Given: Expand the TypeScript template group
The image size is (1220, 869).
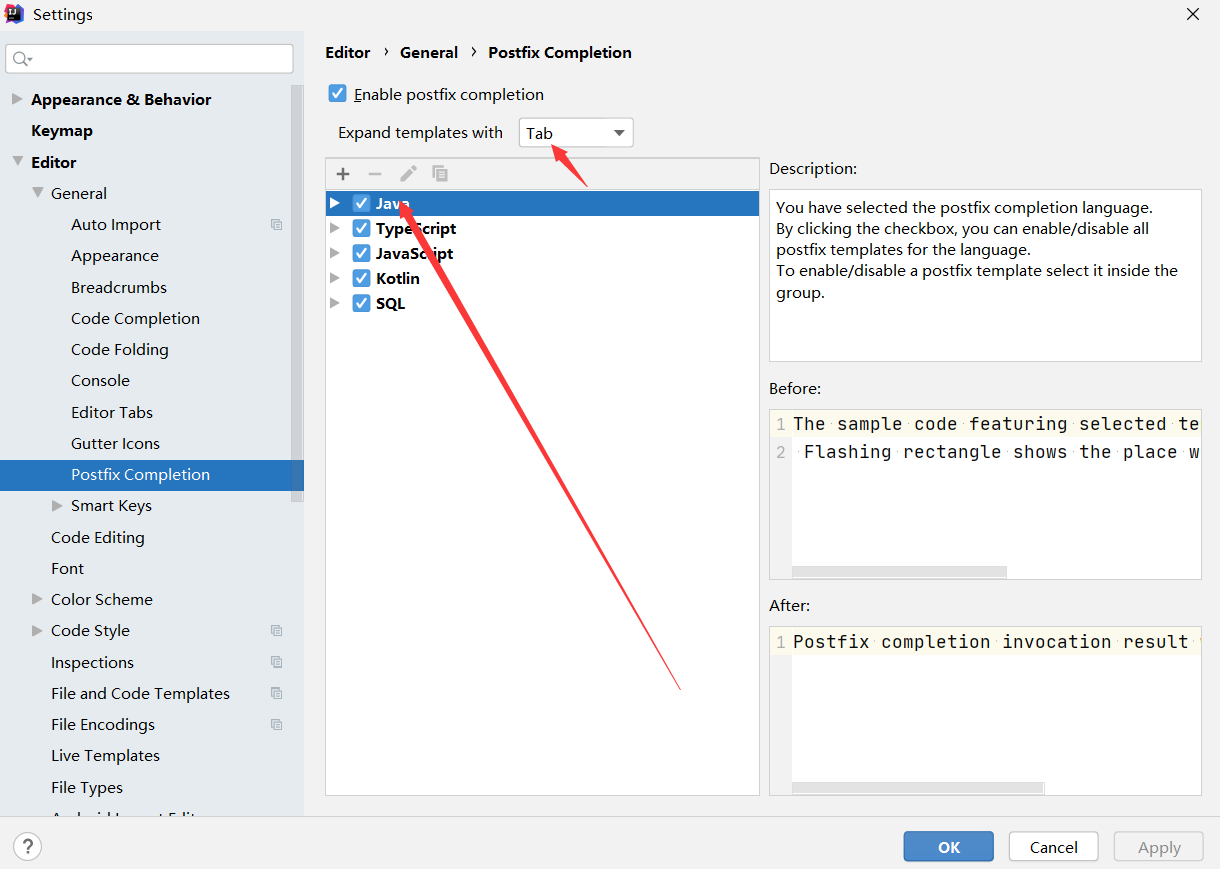Looking at the screenshot, I should [x=335, y=228].
